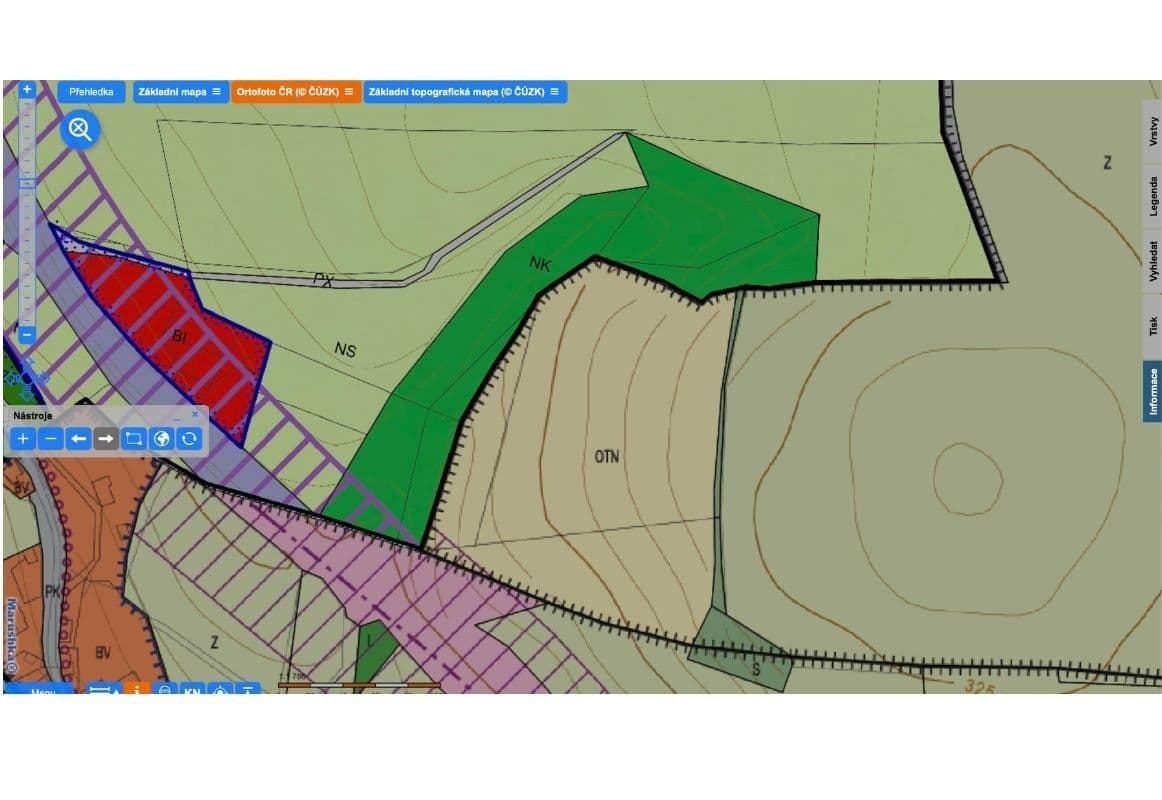Viewport: 1162px width, 800px height.
Task: Click the clear search magnifier icon near top left
Action: point(79,129)
